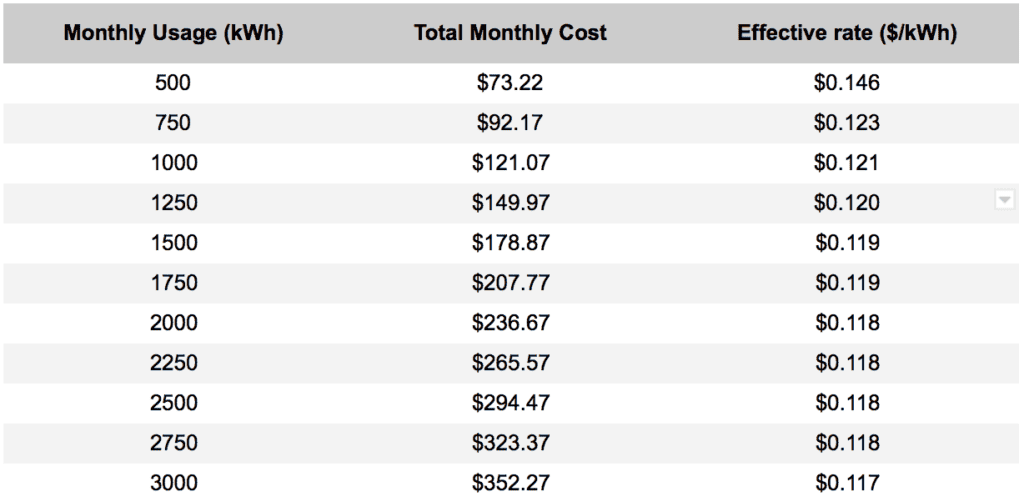
Task: Open the small dropdown arrow beside $0.120
Action: pos(1004,201)
